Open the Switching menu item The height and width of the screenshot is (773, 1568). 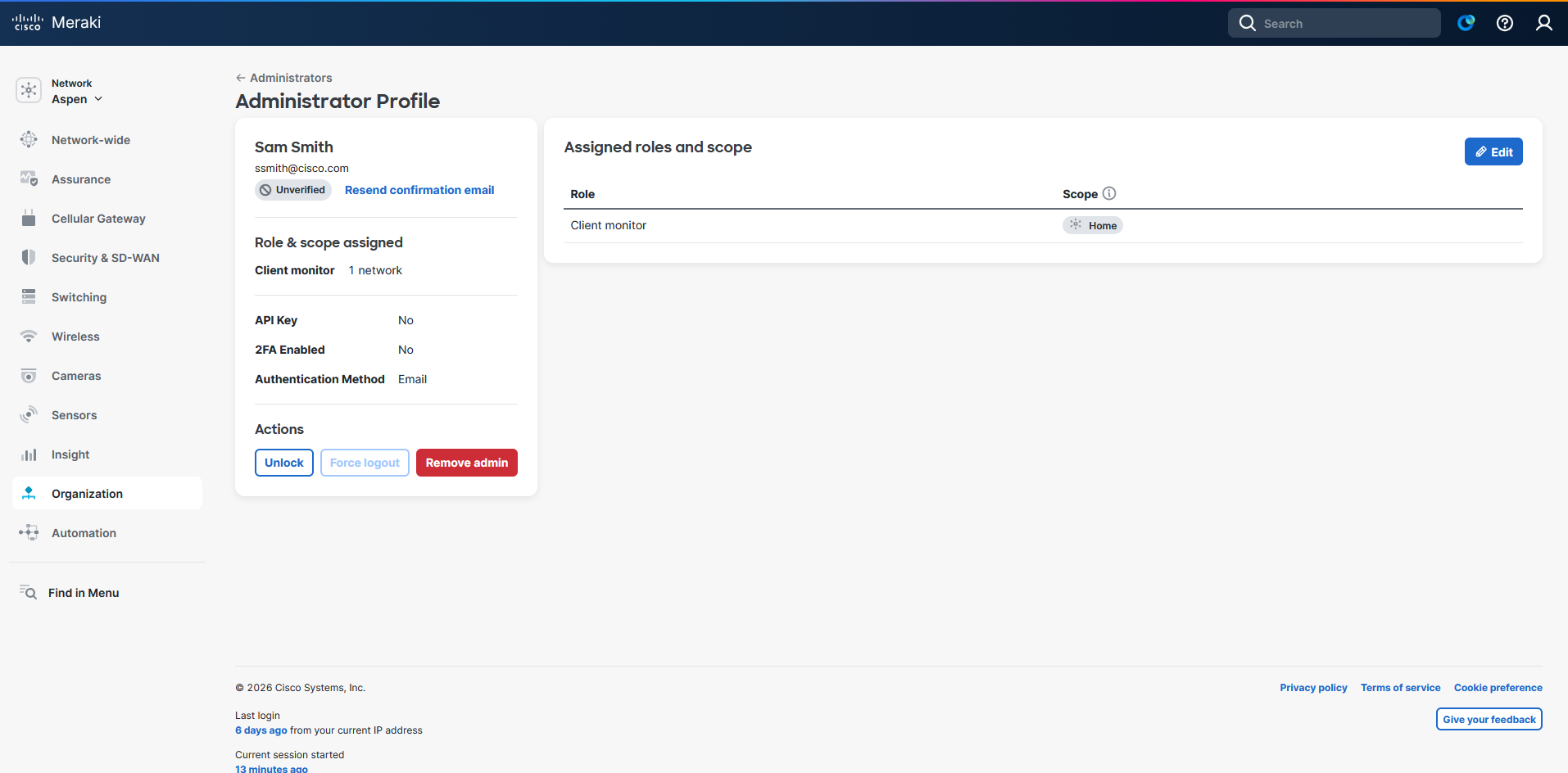click(79, 297)
